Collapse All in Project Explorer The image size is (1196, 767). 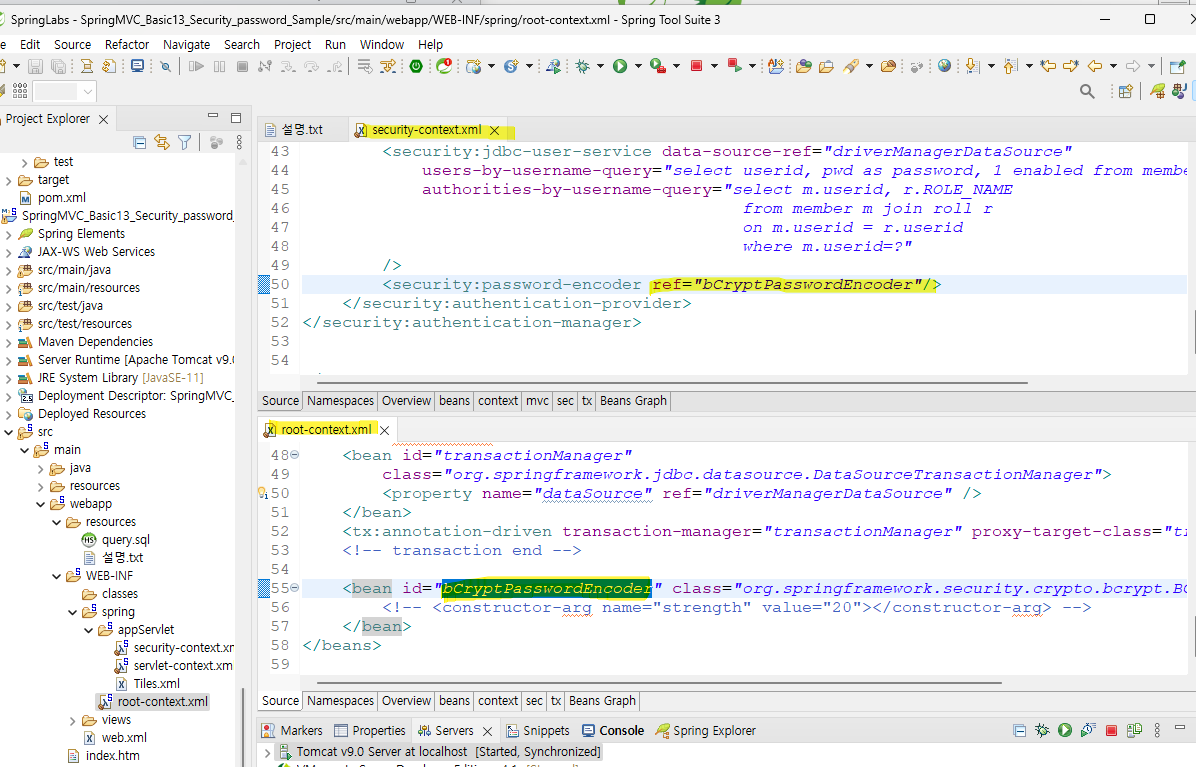[140, 142]
